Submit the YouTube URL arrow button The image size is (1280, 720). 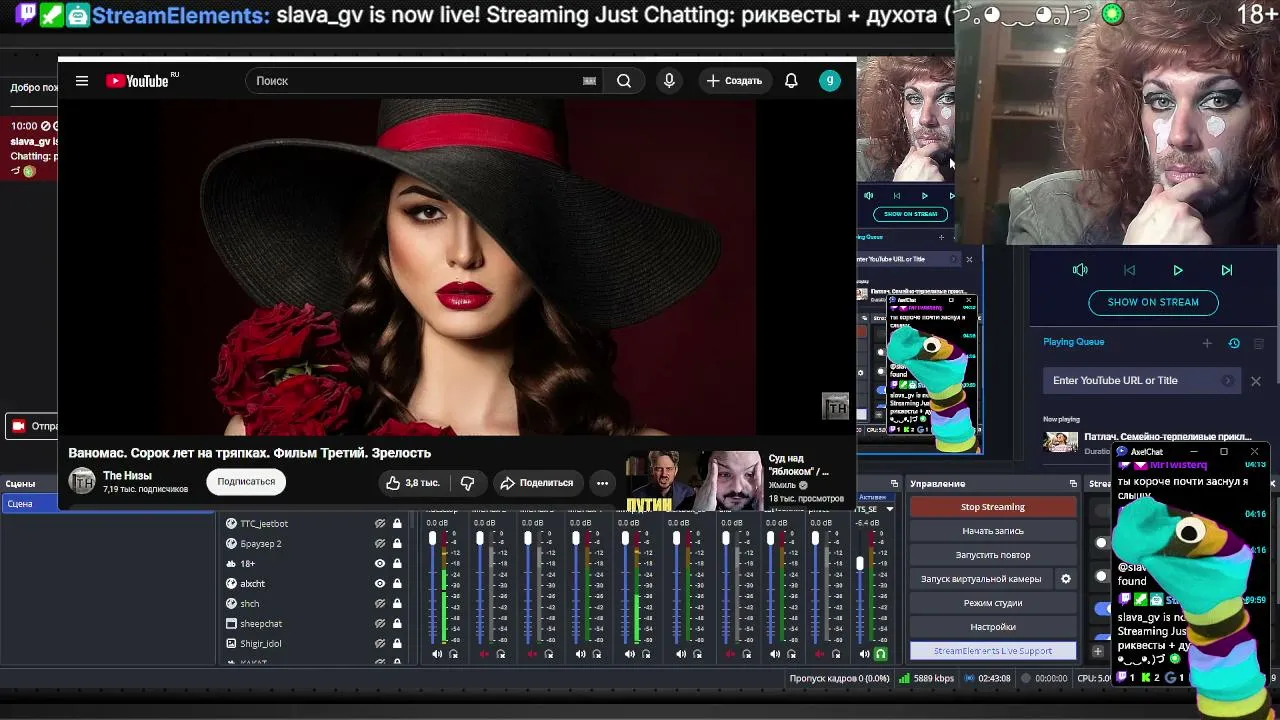point(1228,381)
